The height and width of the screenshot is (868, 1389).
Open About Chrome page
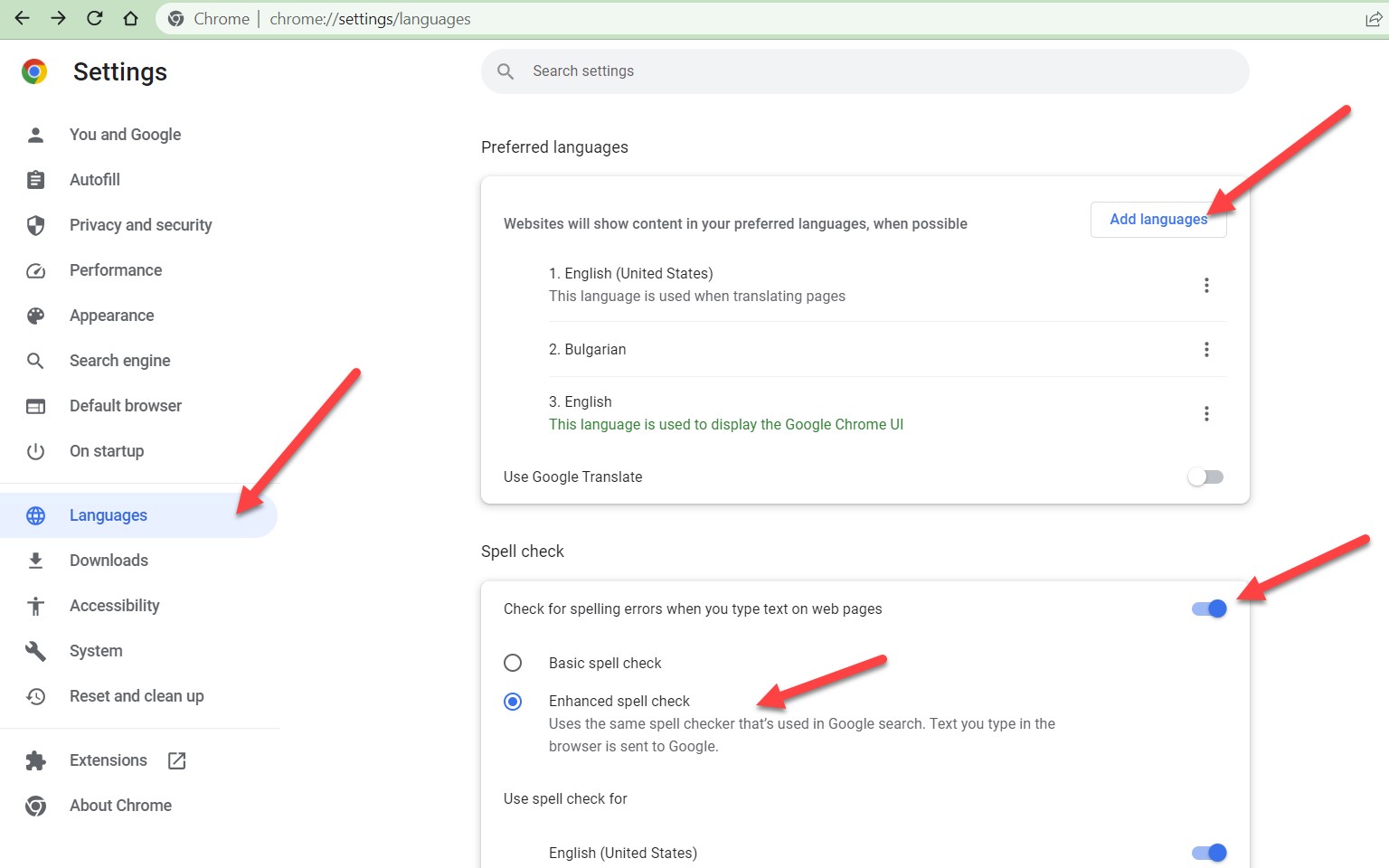120,806
